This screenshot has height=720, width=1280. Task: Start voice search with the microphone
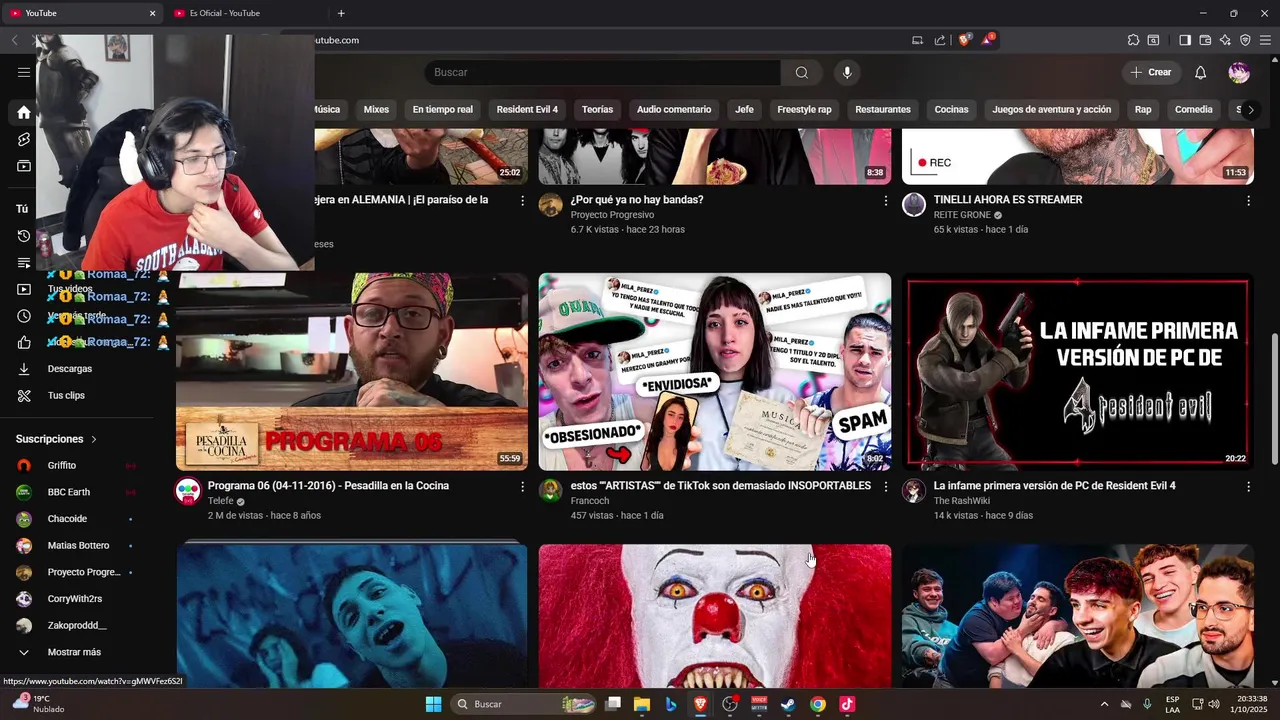click(847, 72)
